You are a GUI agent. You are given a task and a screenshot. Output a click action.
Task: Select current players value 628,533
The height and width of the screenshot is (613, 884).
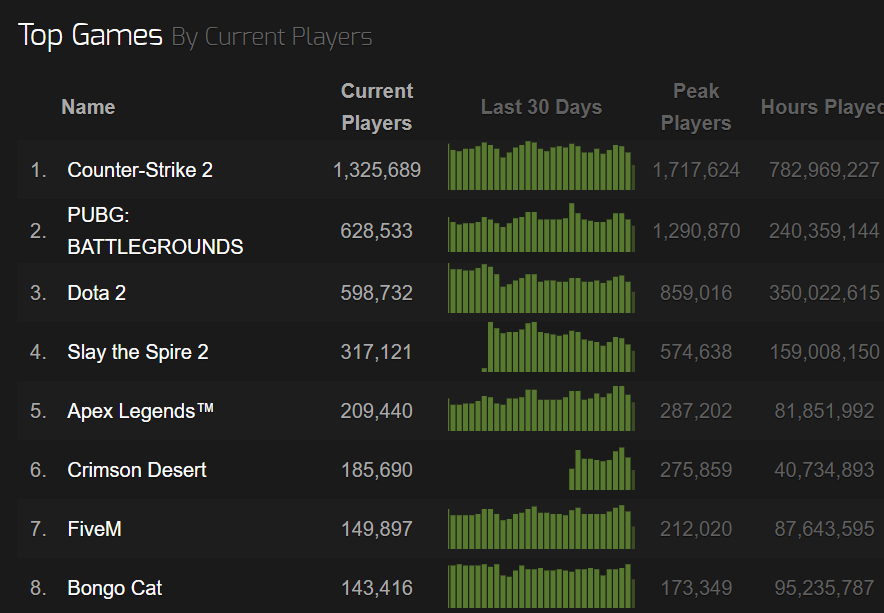[x=377, y=231]
